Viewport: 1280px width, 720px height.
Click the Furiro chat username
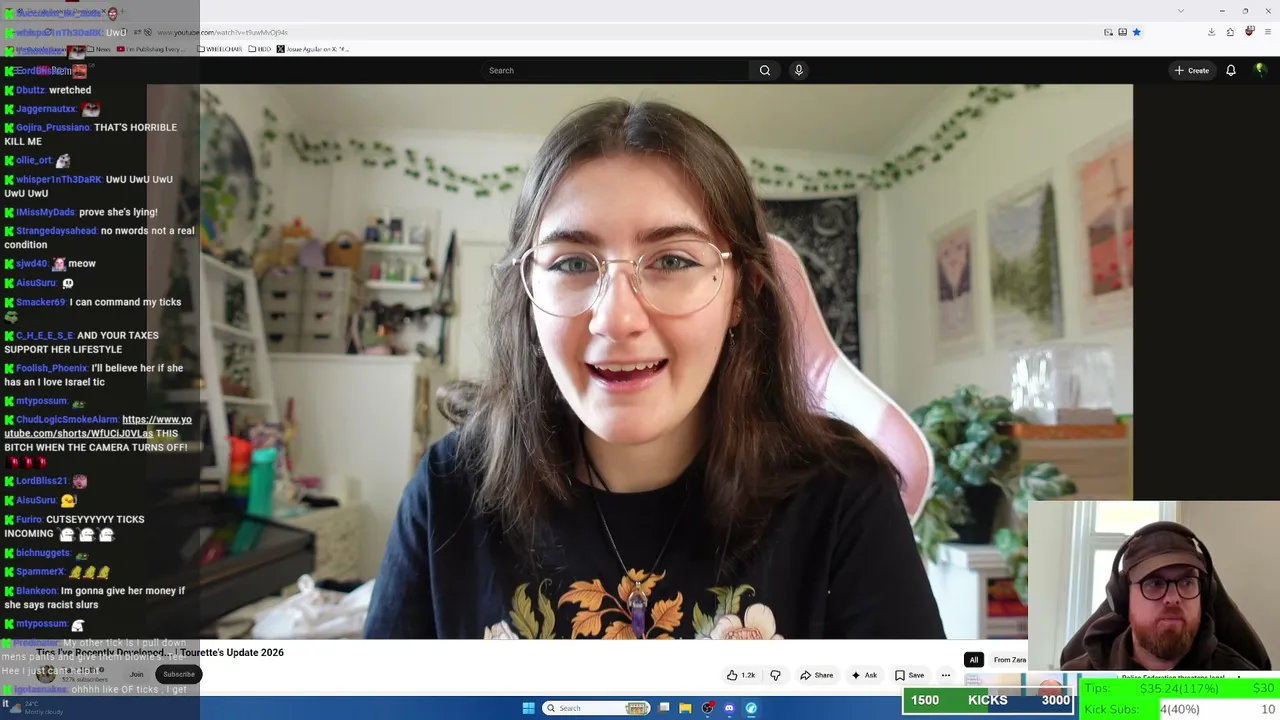point(30,520)
